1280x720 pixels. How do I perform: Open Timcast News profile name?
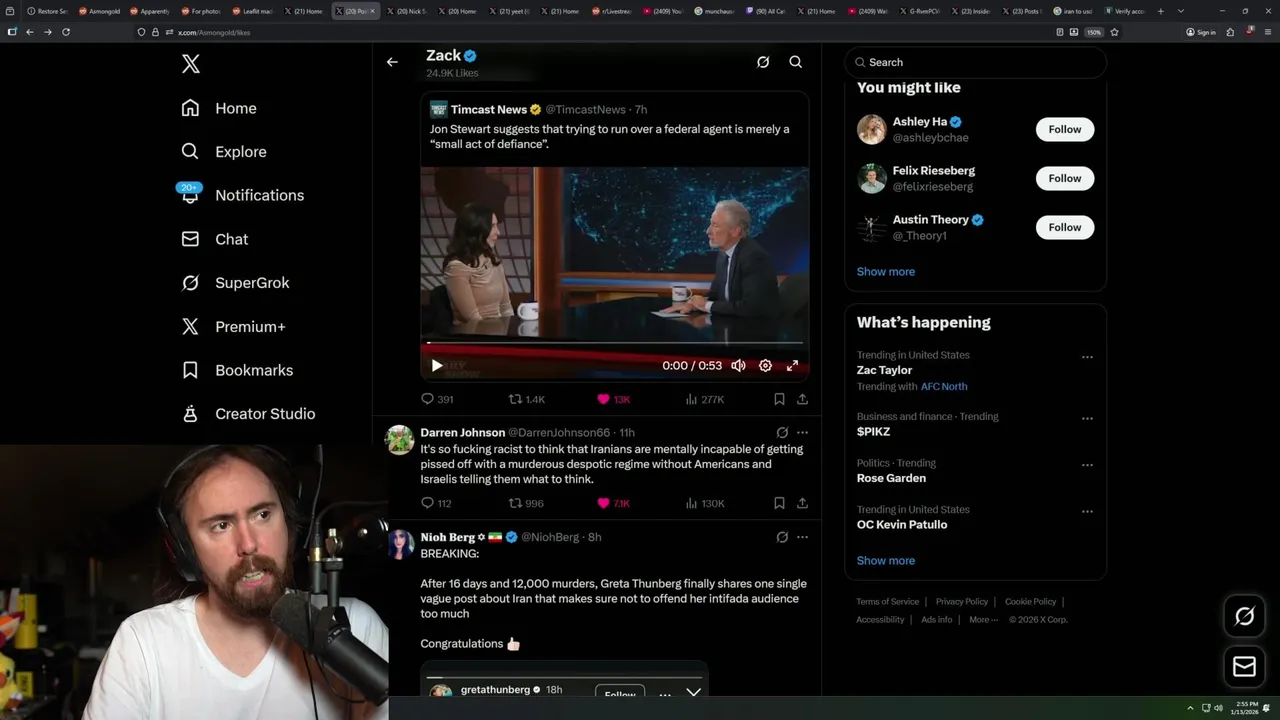click(x=489, y=110)
